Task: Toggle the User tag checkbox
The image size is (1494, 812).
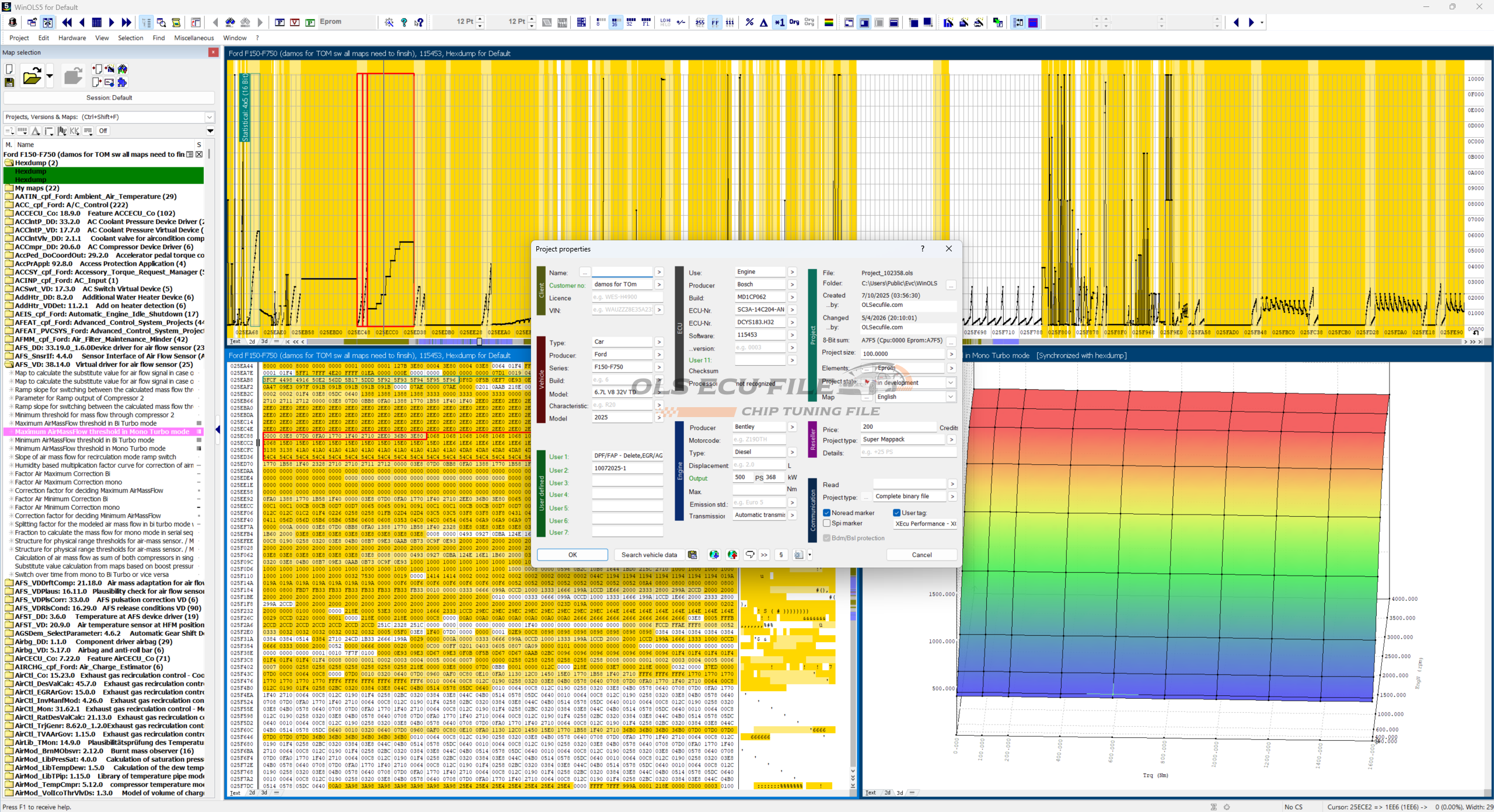Action: pos(897,513)
